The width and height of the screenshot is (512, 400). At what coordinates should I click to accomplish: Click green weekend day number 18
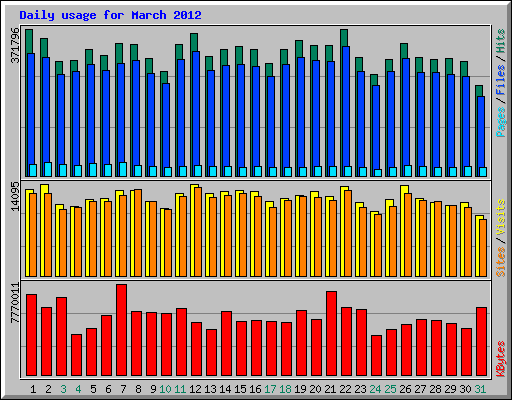(x=285, y=389)
